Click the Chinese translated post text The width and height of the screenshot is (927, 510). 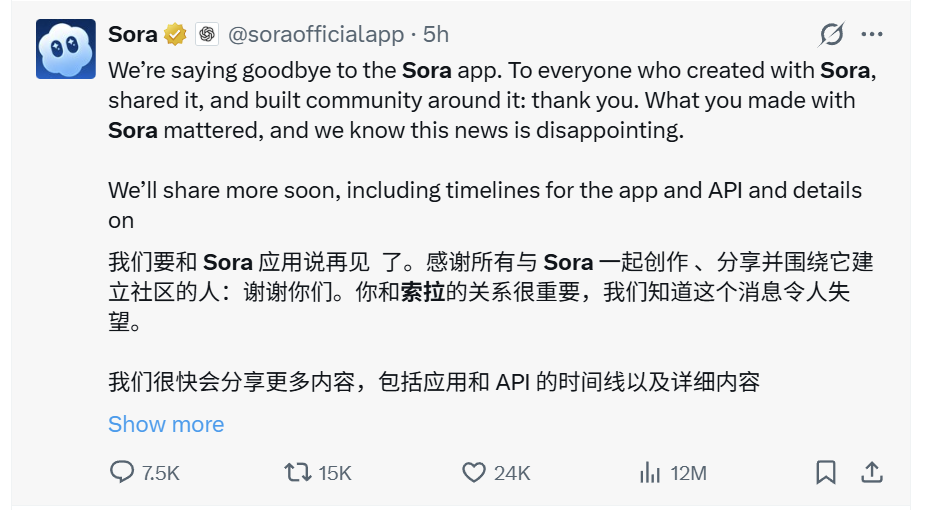(490, 292)
